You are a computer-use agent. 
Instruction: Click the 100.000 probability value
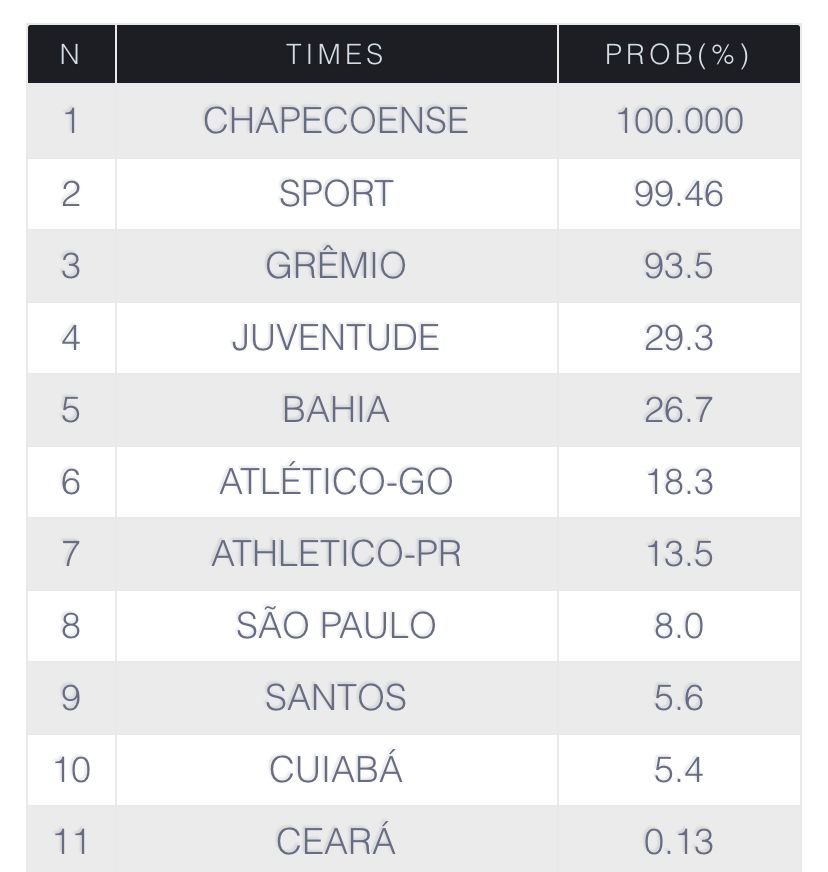pos(679,121)
